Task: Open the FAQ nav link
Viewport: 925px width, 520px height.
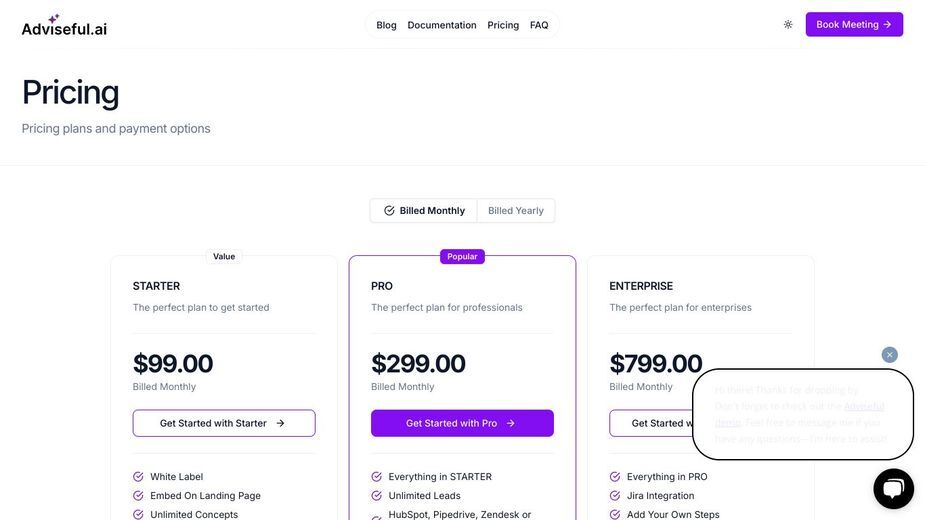Action: click(x=539, y=25)
